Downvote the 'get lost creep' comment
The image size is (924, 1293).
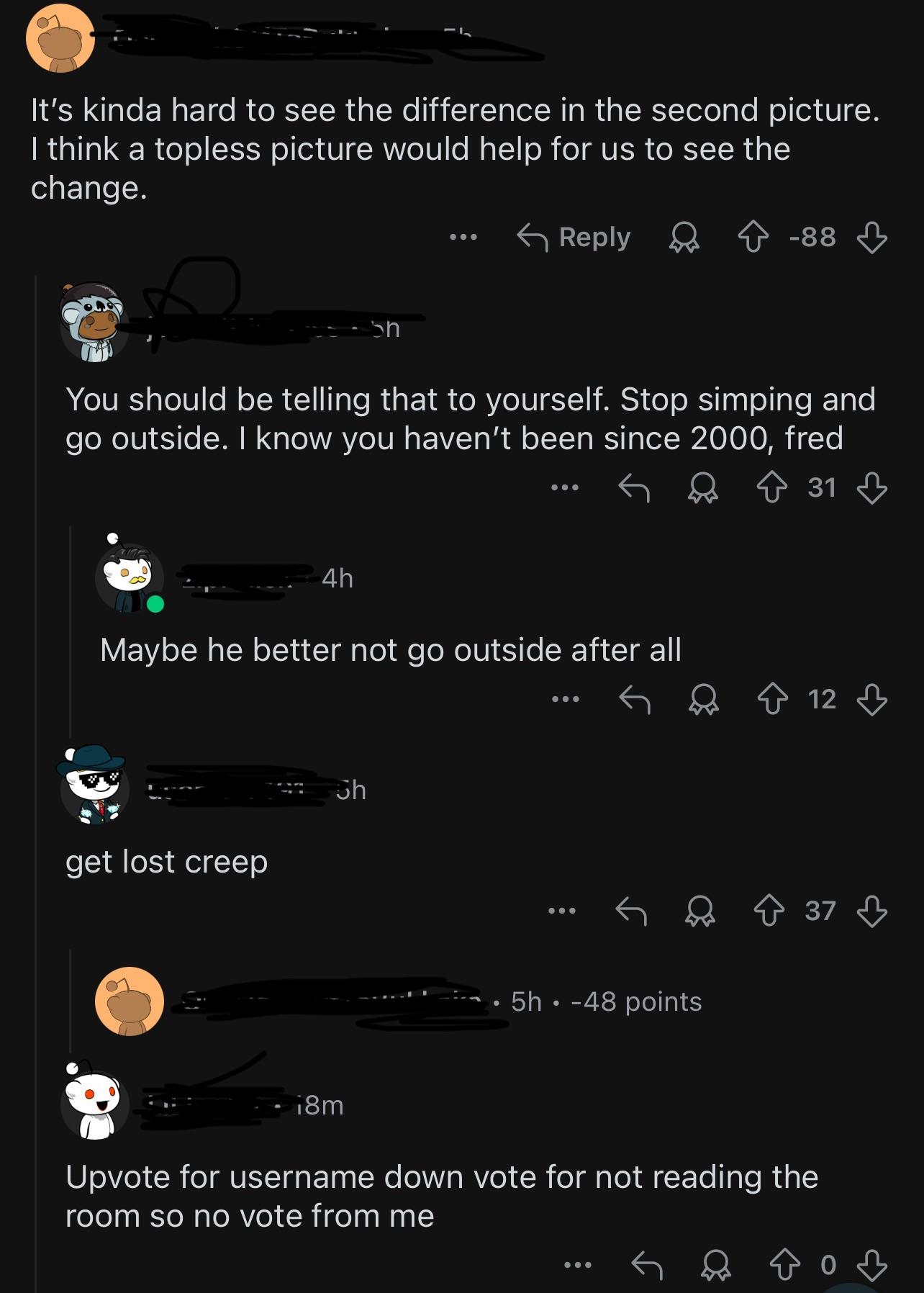coord(871,911)
